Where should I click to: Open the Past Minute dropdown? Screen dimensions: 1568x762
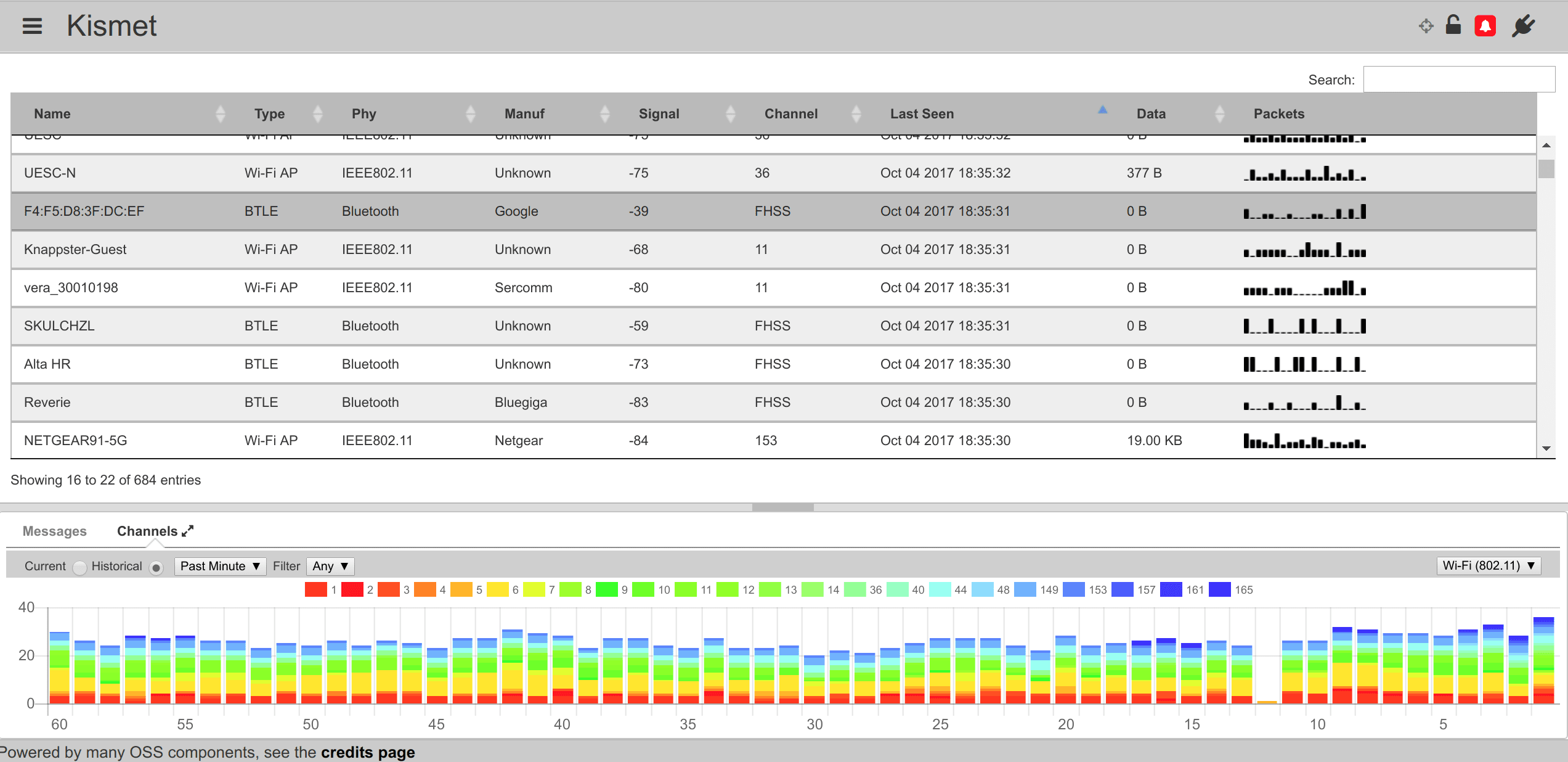tap(220, 566)
